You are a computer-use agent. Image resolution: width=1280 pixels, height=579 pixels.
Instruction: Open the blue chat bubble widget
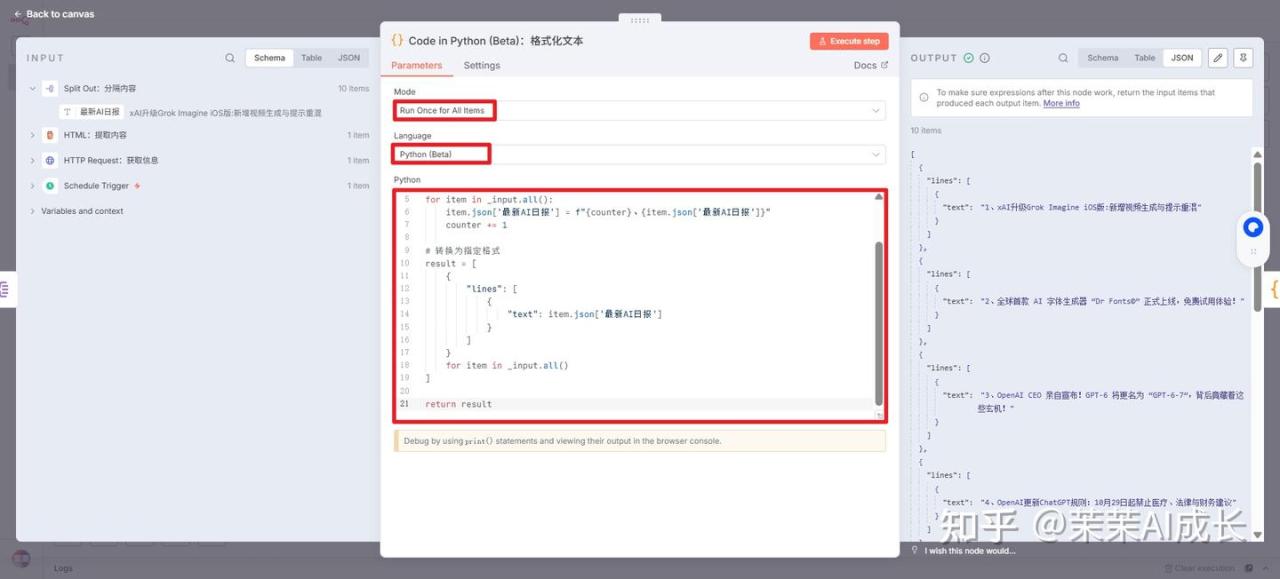point(1252,228)
